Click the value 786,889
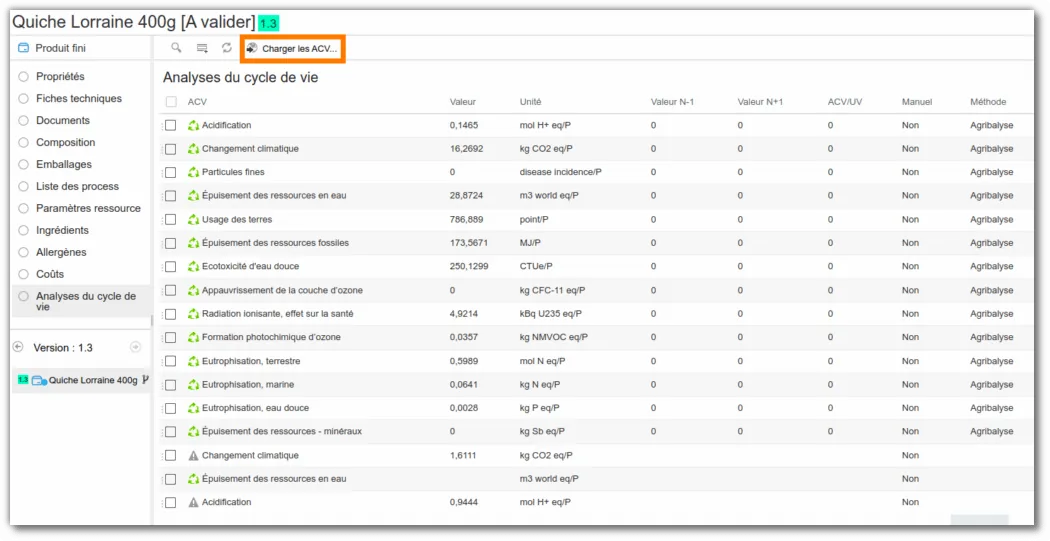This screenshot has height=541, width=1050. [466, 219]
